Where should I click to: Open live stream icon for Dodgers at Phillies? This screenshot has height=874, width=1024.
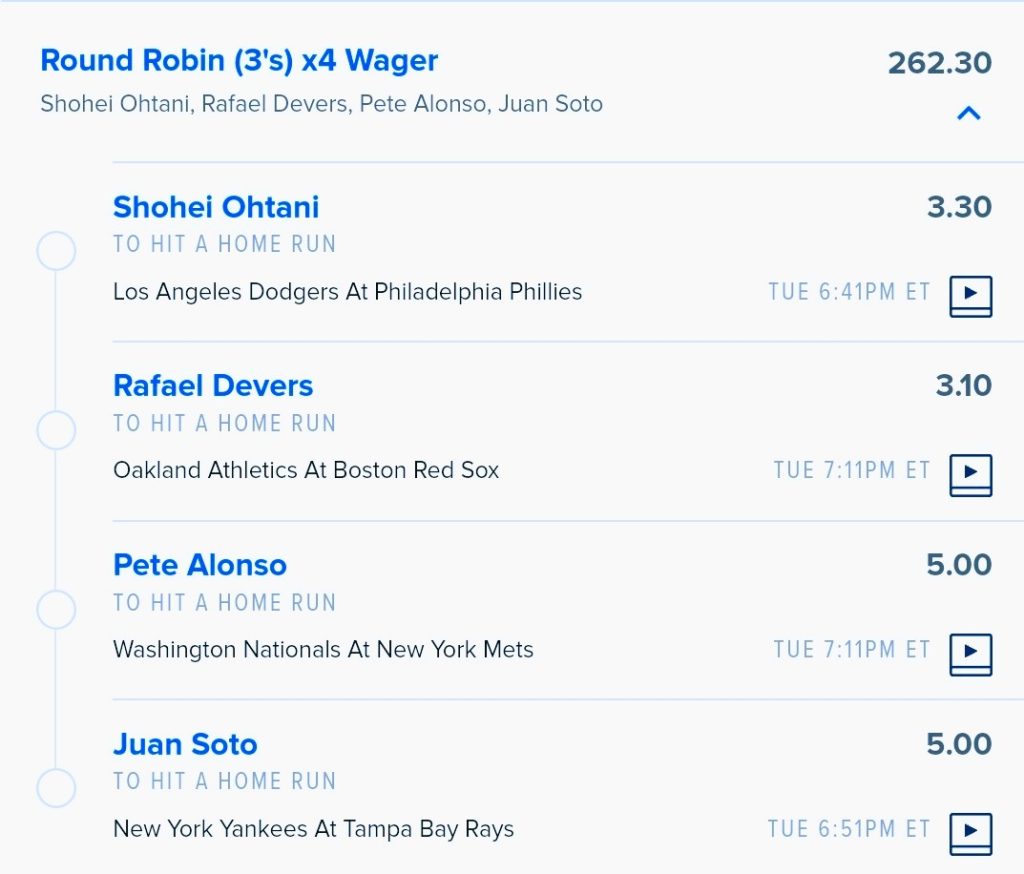970,297
